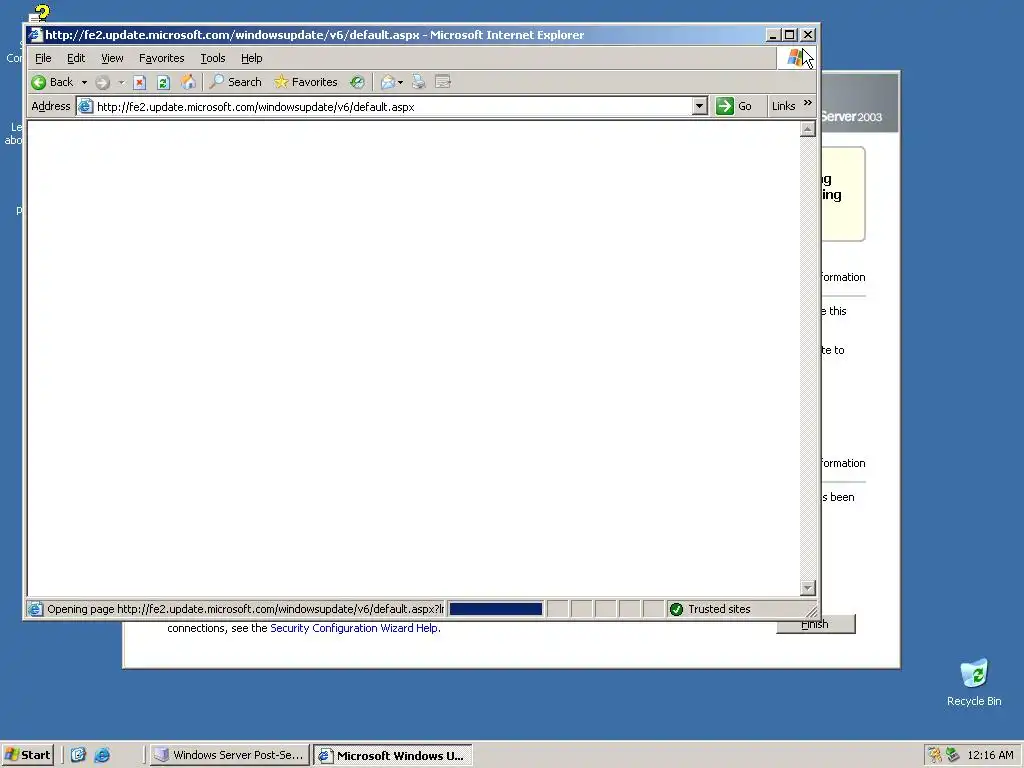The image size is (1024, 768).
Task: Select Microsoft Windows Update taskbar button
Action: pyautogui.click(x=392, y=756)
